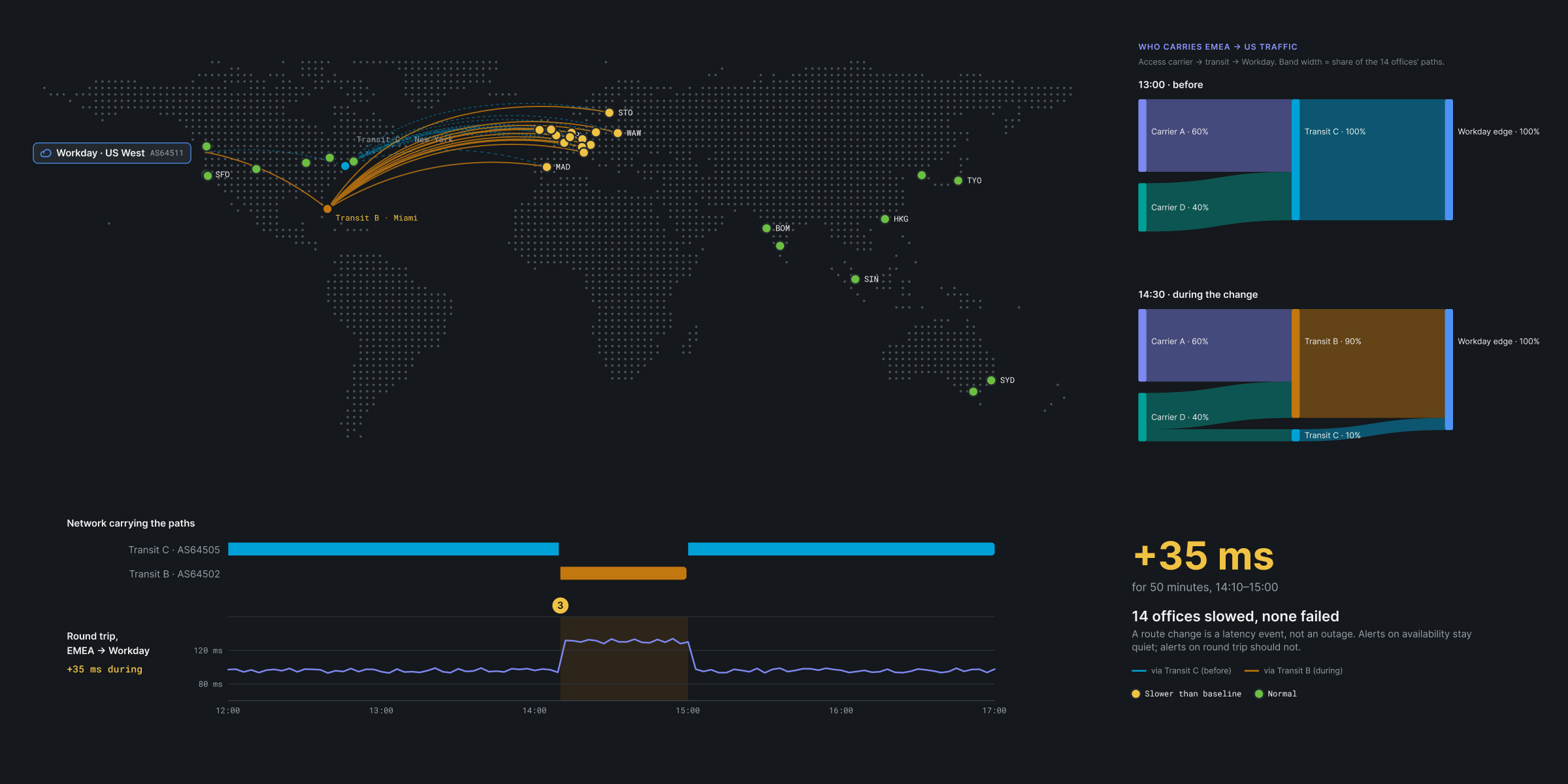Select the BOM office node on the map
The width and height of the screenshot is (1568, 784).
766,229
